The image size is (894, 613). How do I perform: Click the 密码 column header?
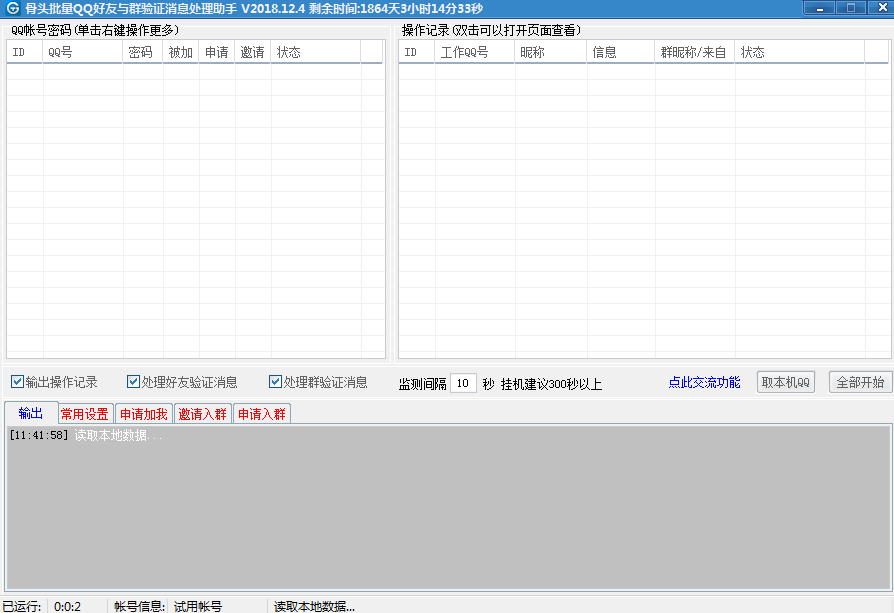pyautogui.click(x=142, y=52)
